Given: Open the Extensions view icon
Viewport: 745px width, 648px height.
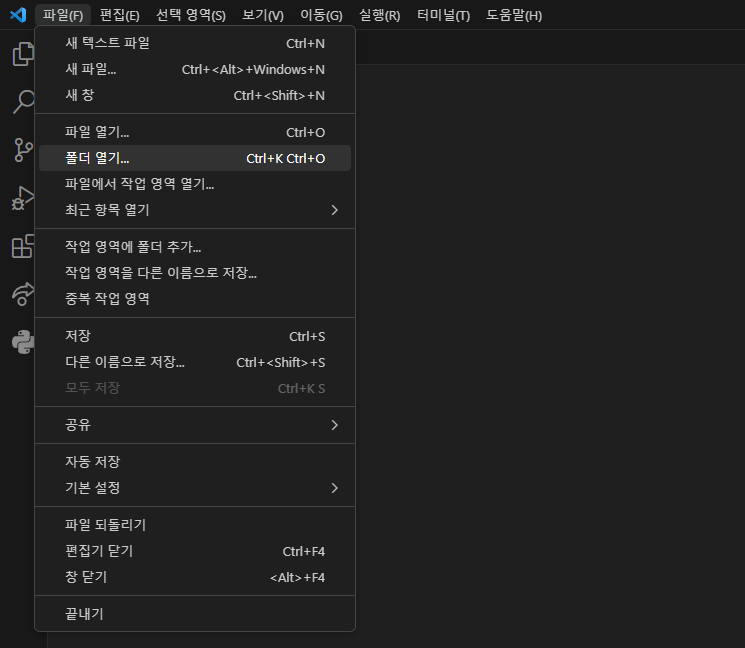Looking at the screenshot, I should tap(23, 246).
